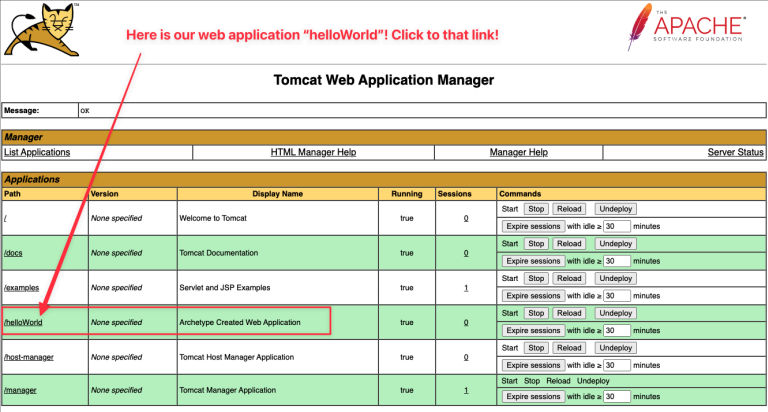View sessions count for Tomcat Host Manager
The width and height of the screenshot is (768, 412).
pos(466,357)
